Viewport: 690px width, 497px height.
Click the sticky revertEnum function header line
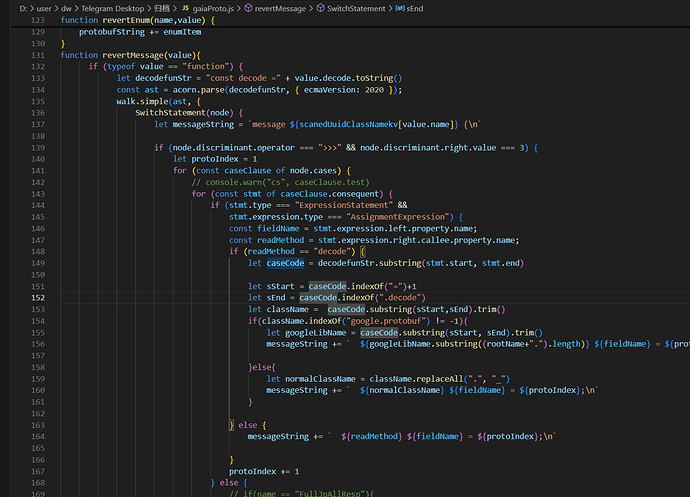point(138,20)
